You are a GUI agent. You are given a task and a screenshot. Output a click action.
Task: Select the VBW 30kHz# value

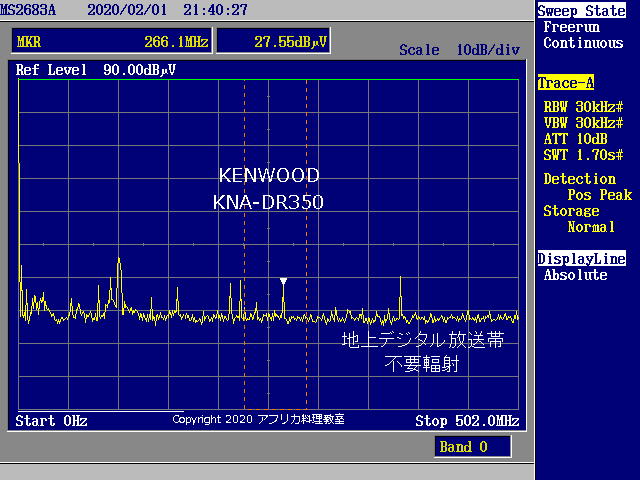[x=583, y=123]
